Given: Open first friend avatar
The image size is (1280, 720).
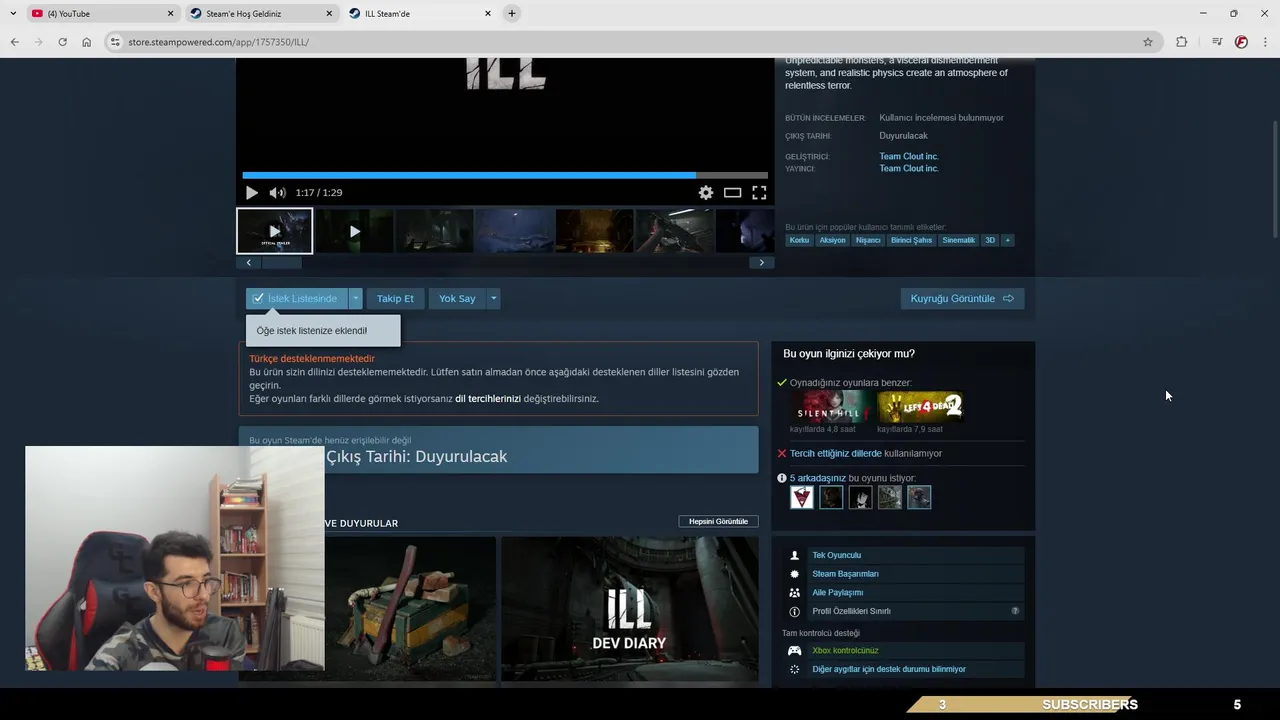Looking at the screenshot, I should [802, 497].
